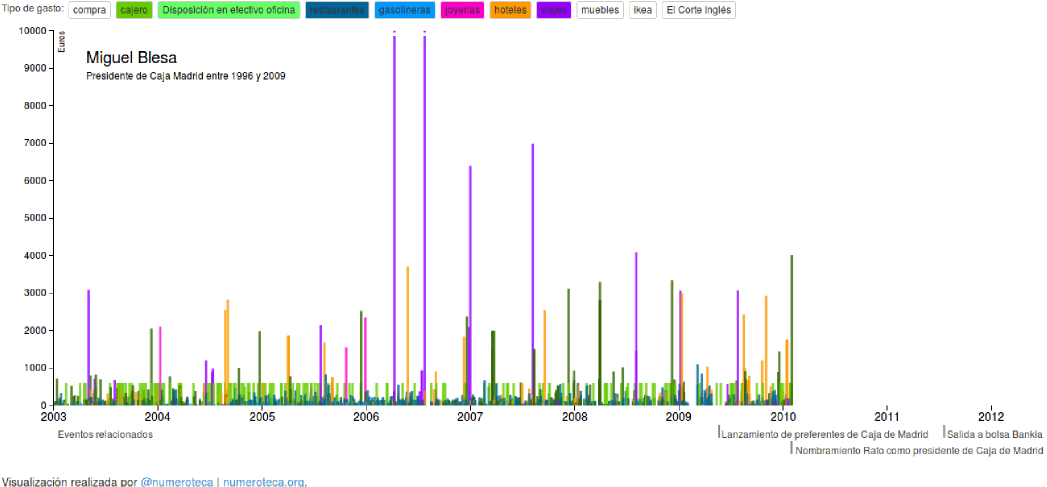Screen dimensions: 1047x487
Task: Open the @numeroteca link
Action: pyautogui.click(x=176, y=481)
